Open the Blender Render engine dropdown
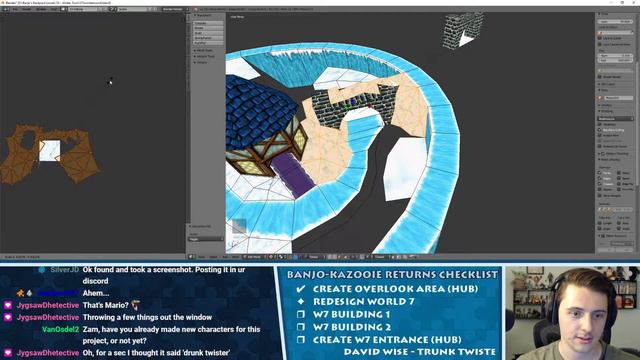 pyautogui.click(x=176, y=9)
